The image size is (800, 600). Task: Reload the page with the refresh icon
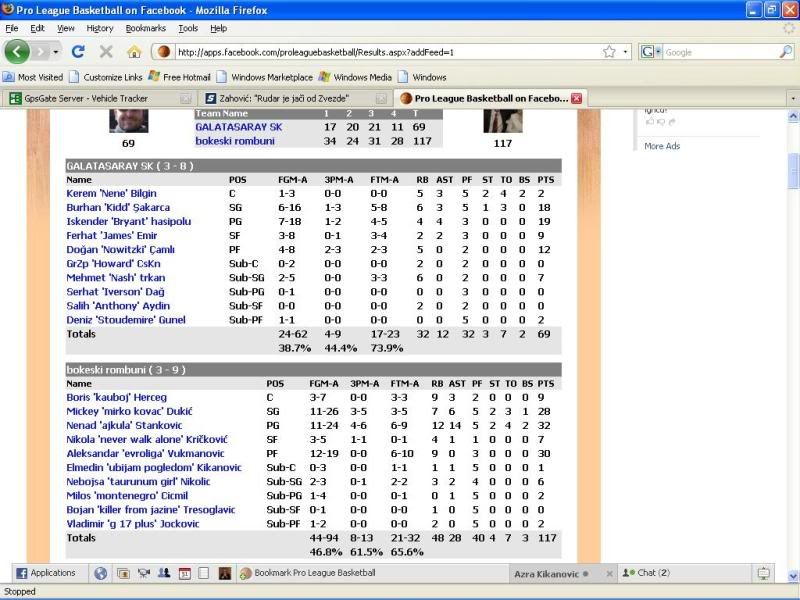point(78,51)
